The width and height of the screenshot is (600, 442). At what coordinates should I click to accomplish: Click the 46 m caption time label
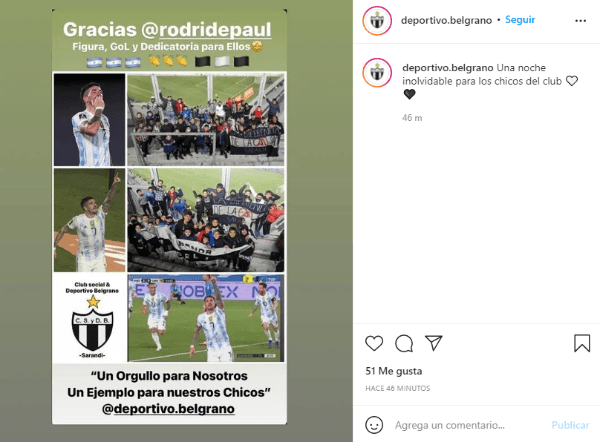412,118
